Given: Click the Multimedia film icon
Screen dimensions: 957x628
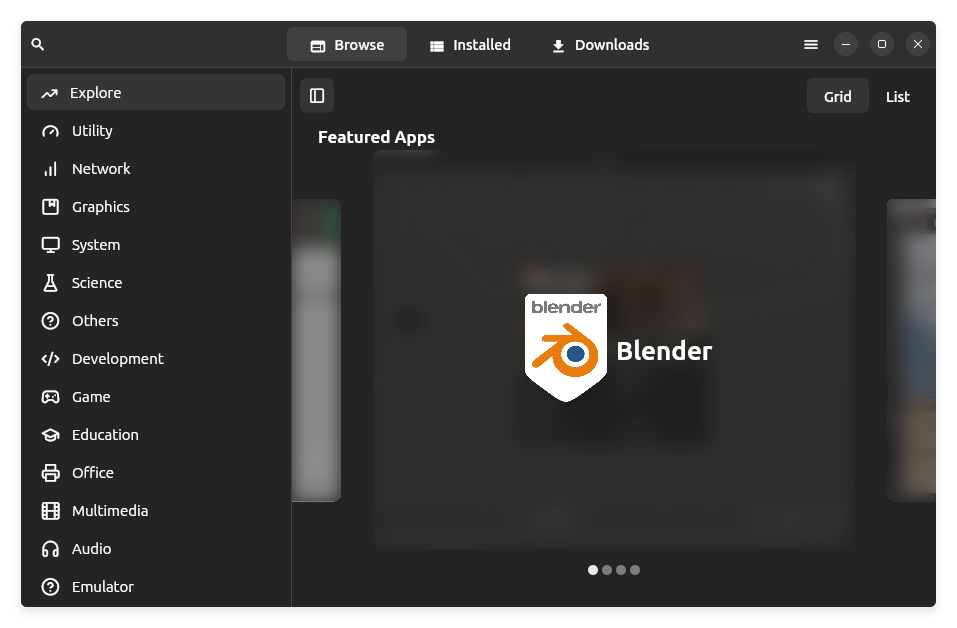Looking at the screenshot, I should (x=50, y=511).
